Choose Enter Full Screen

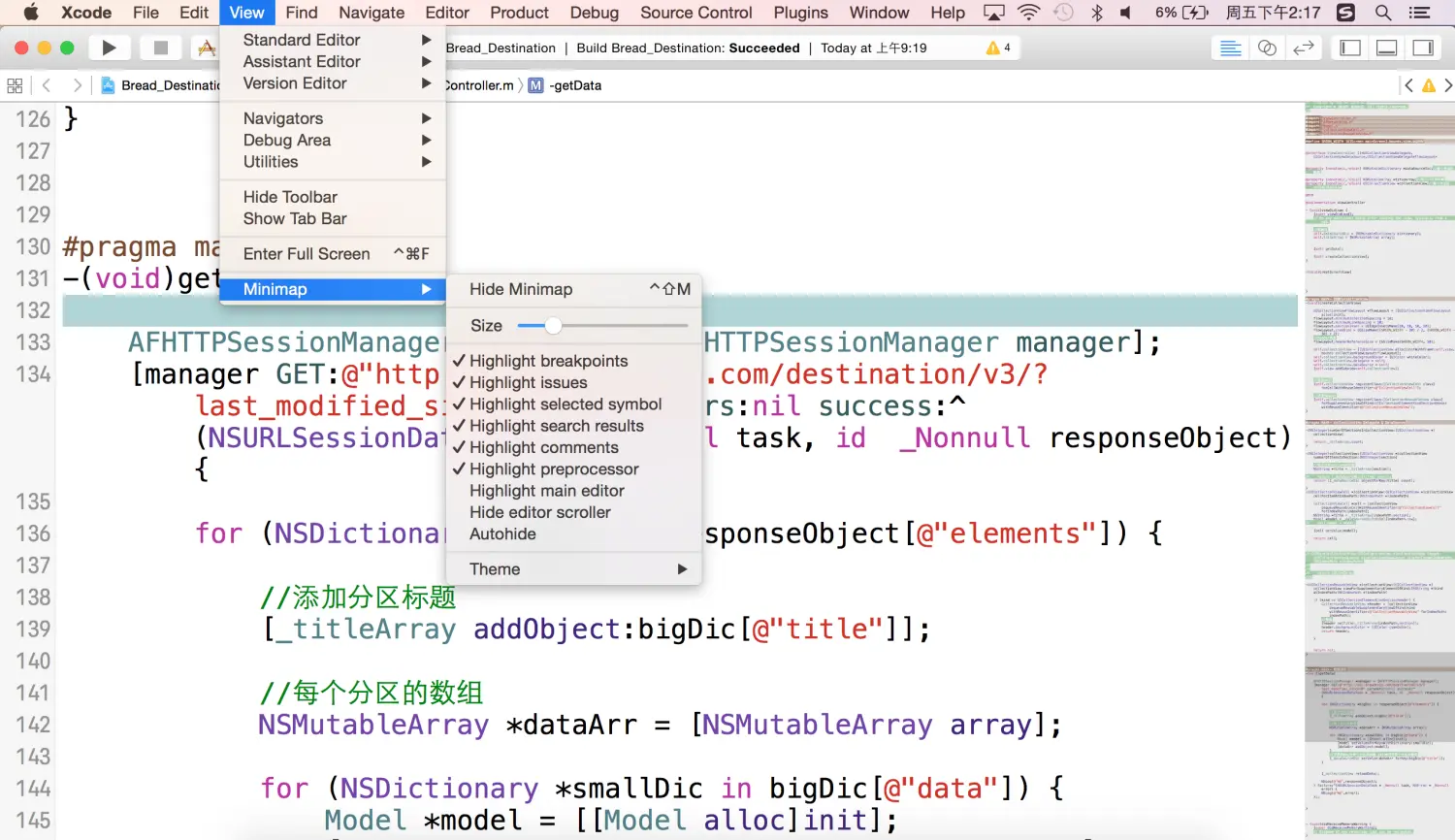(x=333, y=254)
